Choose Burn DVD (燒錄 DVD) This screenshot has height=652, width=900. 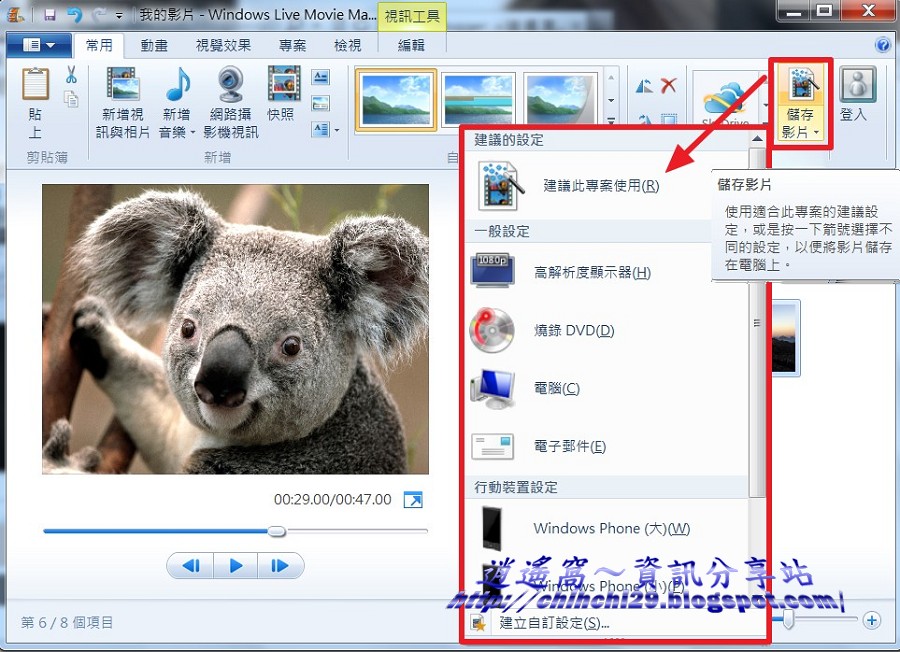(606, 330)
